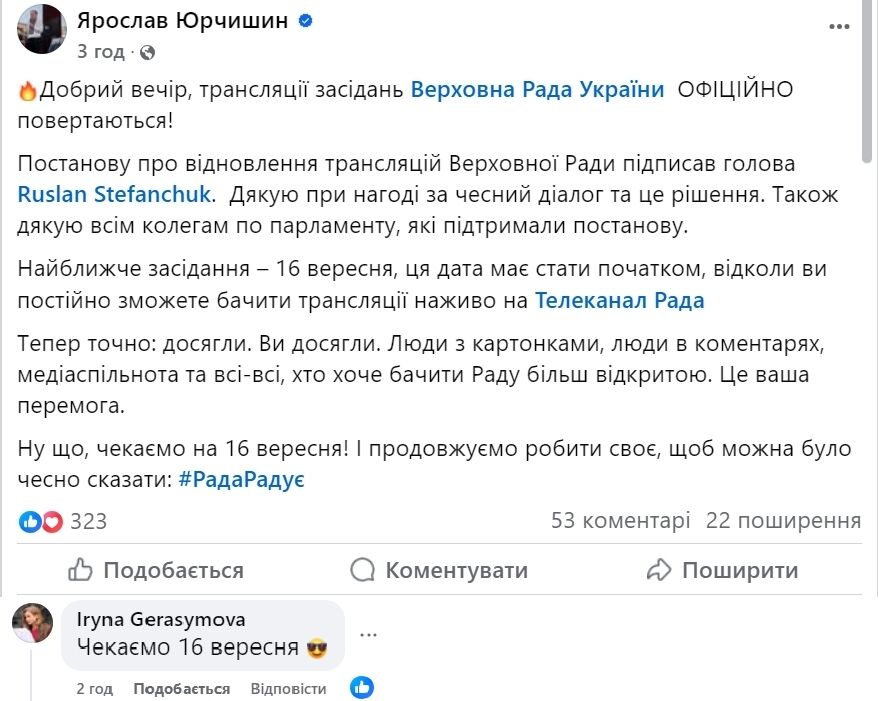The height and width of the screenshot is (701, 878).
Task: Open options menu on Iryna Gerasymova's comment
Action: point(369,634)
